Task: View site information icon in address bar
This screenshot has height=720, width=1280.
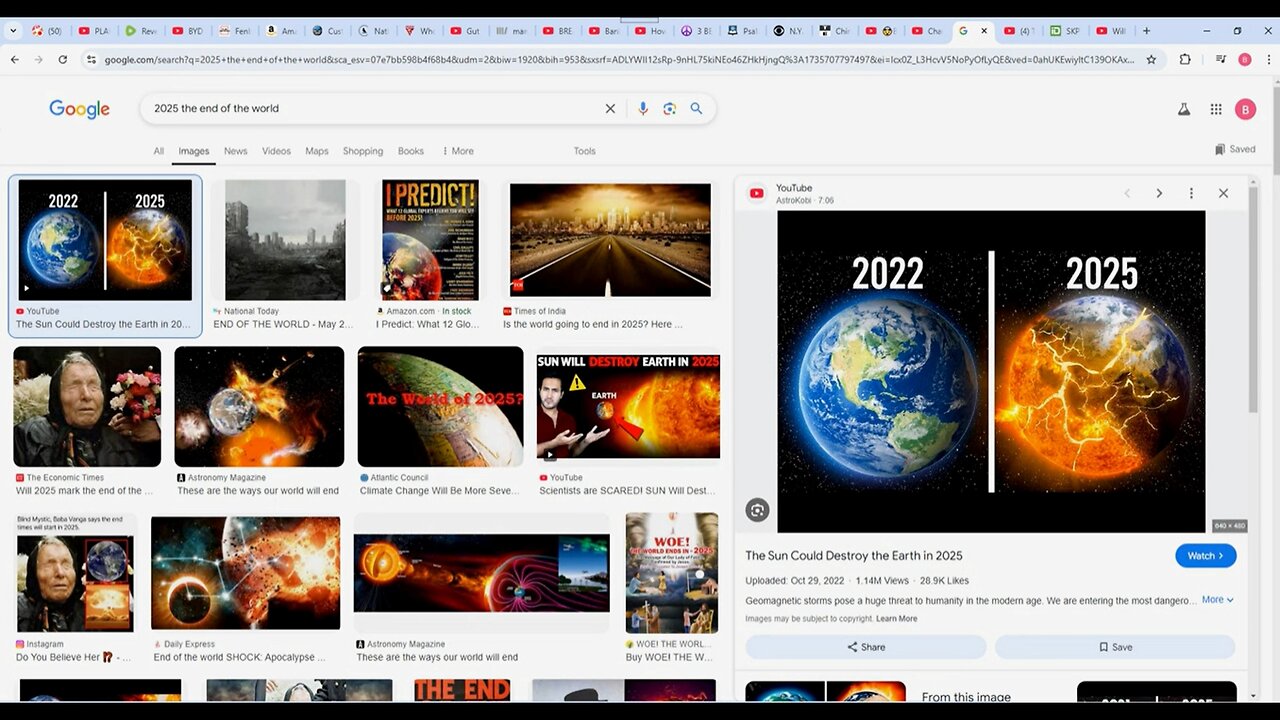Action: pyautogui.click(x=91, y=60)
